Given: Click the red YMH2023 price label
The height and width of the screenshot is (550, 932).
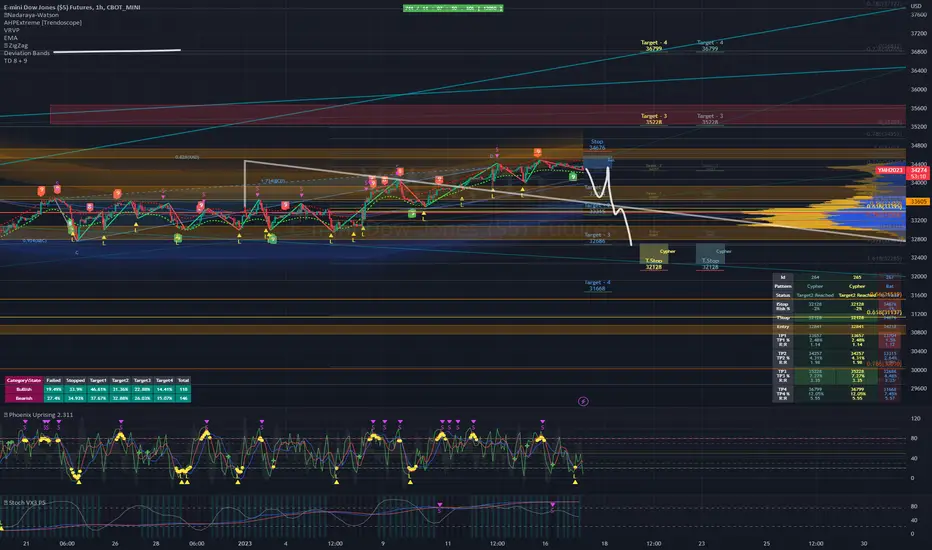Looking at the screenshot, I should 890,170.
